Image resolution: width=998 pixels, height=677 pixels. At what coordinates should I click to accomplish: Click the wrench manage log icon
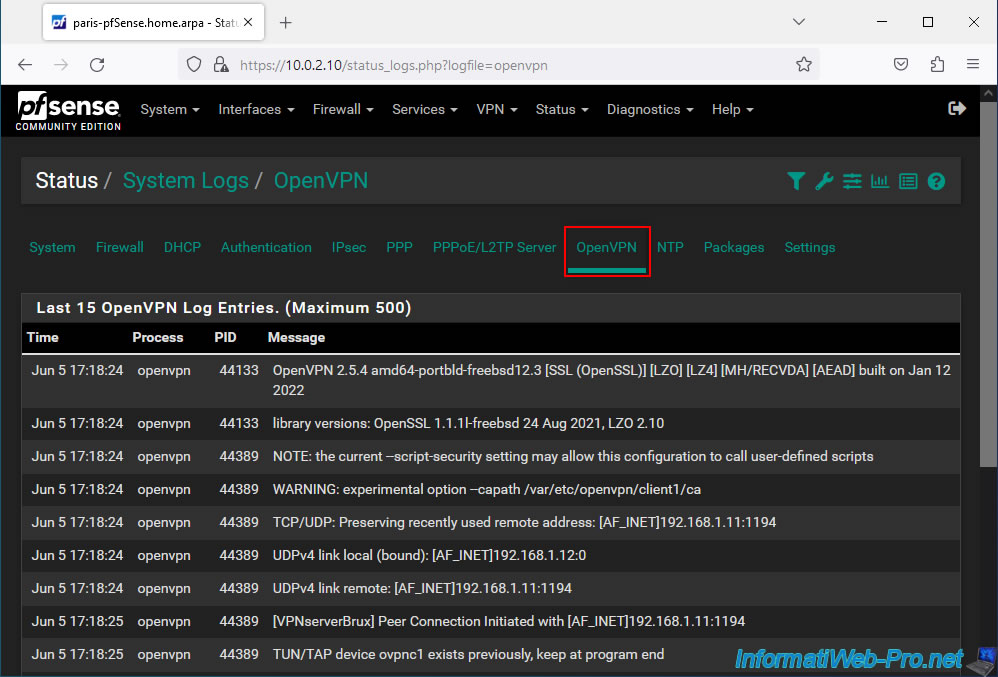[824, 181]
